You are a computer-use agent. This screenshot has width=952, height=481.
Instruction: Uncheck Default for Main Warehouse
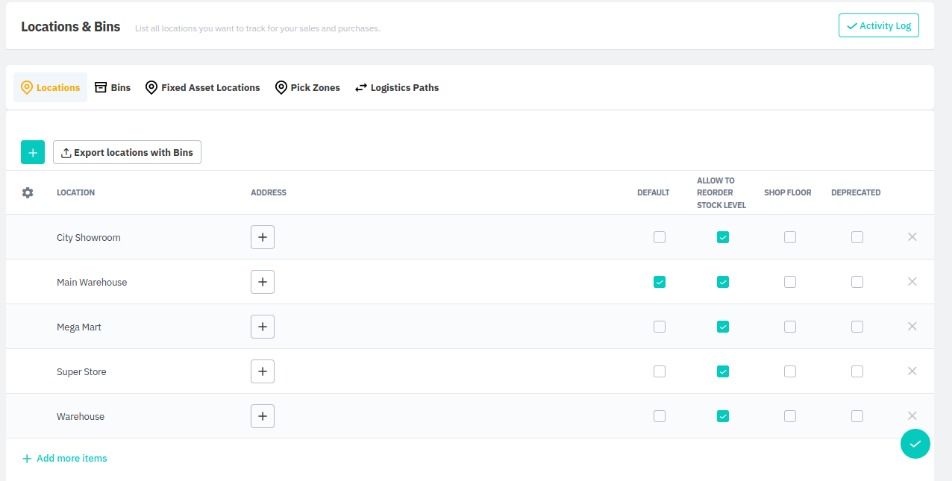point(659,282)
